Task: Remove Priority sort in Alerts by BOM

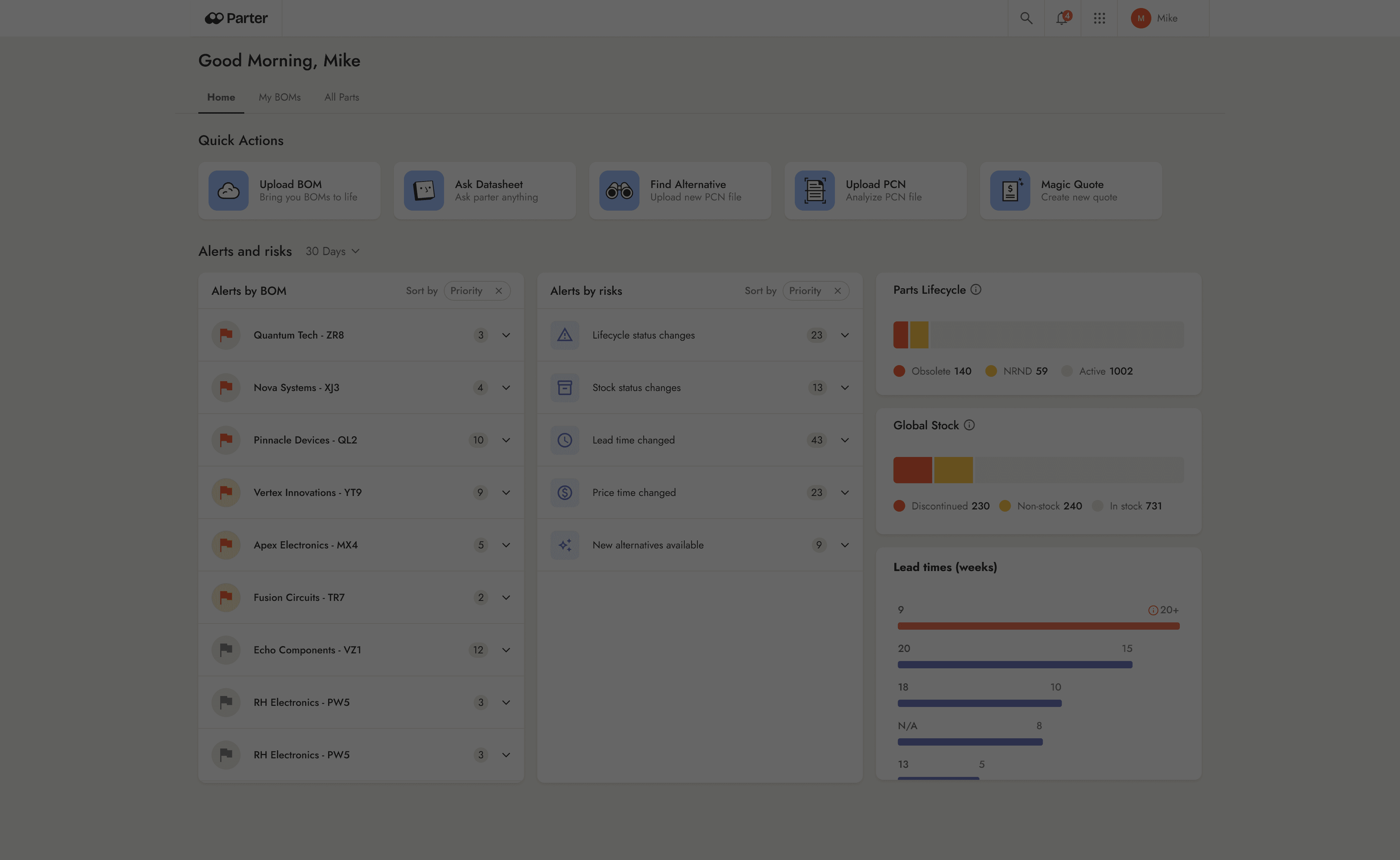Action: coord(498,291)
